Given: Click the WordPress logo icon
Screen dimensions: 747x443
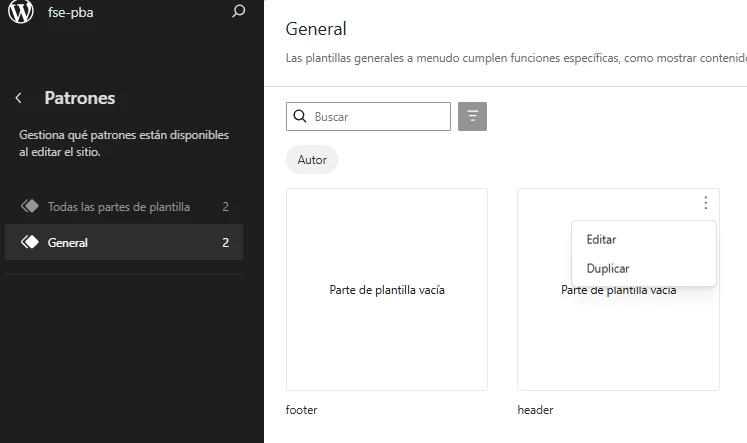Looking at the screenshot, I should [21, 11].
